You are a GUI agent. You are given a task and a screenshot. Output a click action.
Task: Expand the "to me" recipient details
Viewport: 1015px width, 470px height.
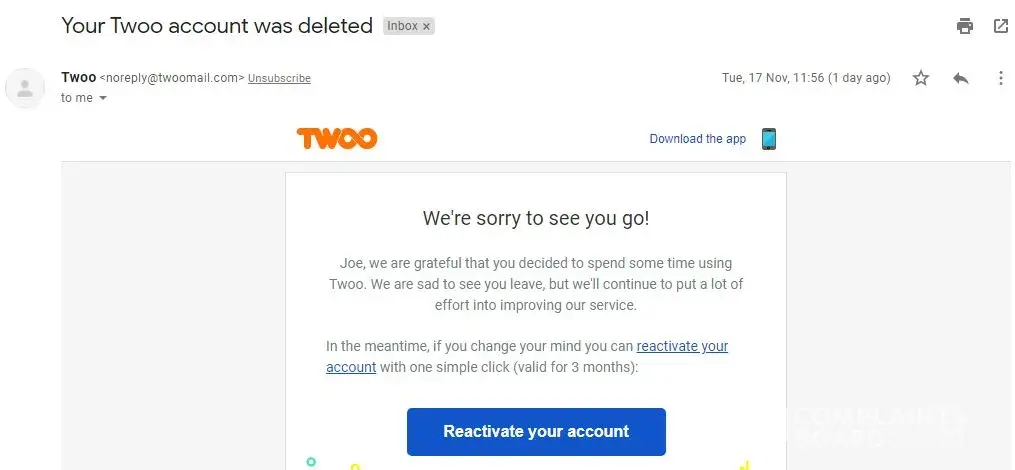pyautogui.click(x=102, y=98)
